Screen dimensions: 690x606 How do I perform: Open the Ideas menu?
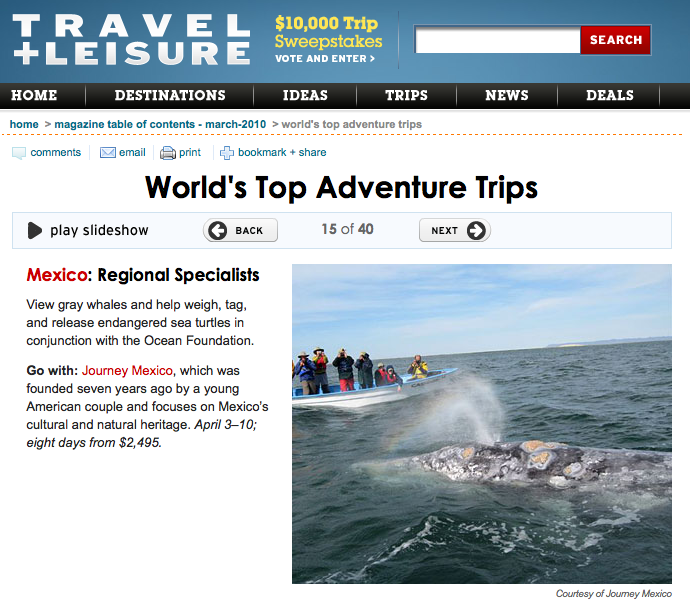(305, 95)
